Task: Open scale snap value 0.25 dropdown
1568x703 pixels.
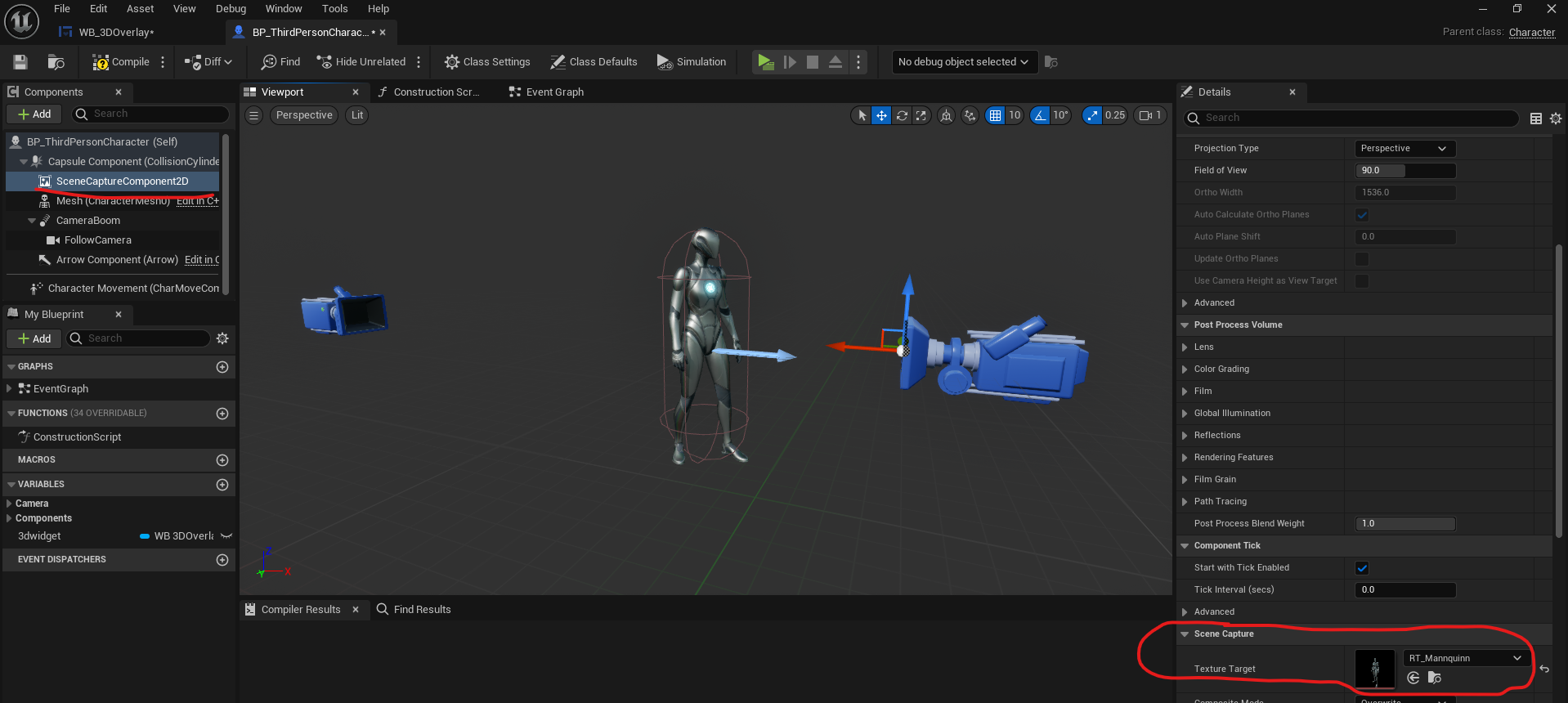Action: point(1115,115)
